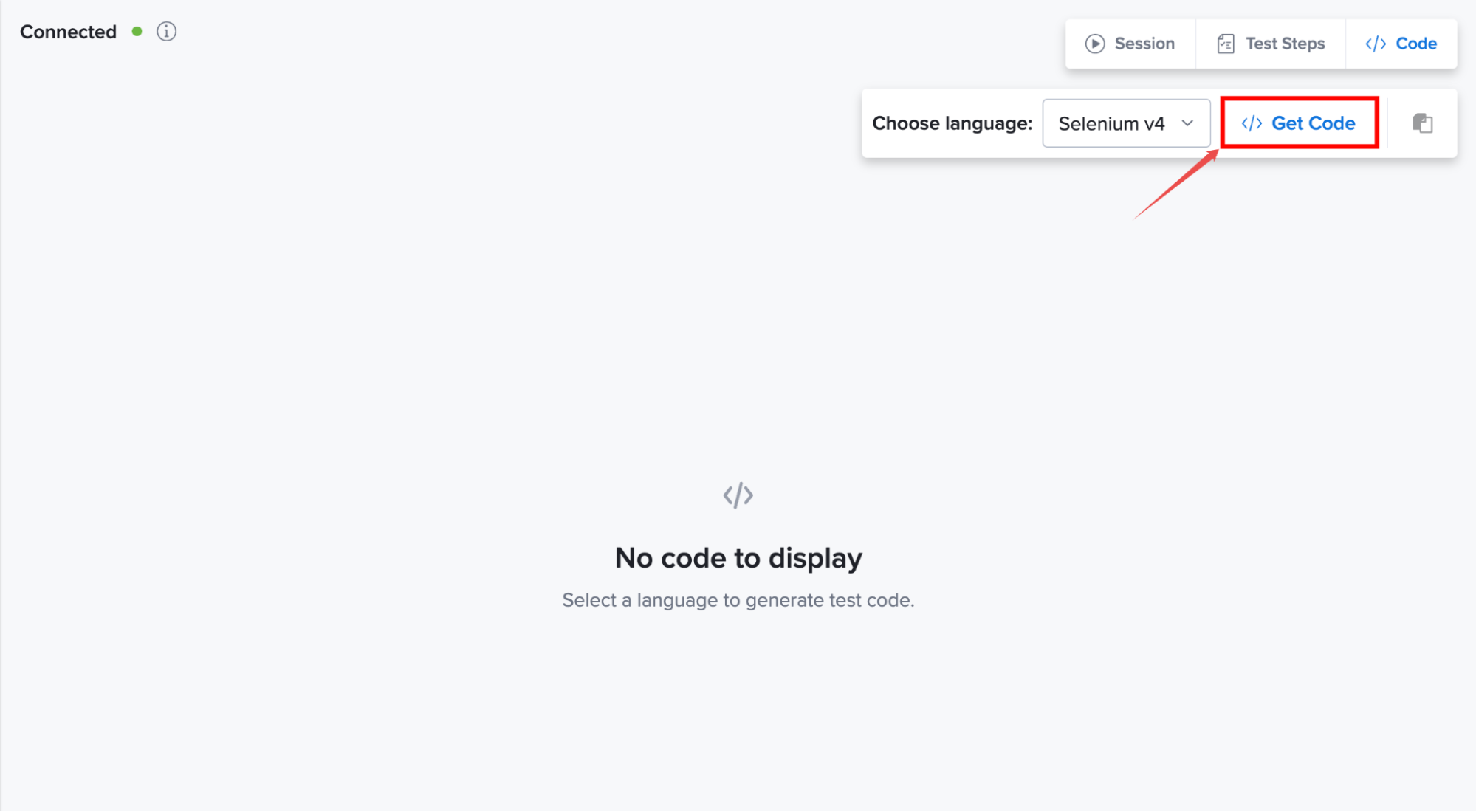Click the copy code clipboard icon
Image resolution: width=1476 pixels, height=812 pixels.
point(1422,123)
